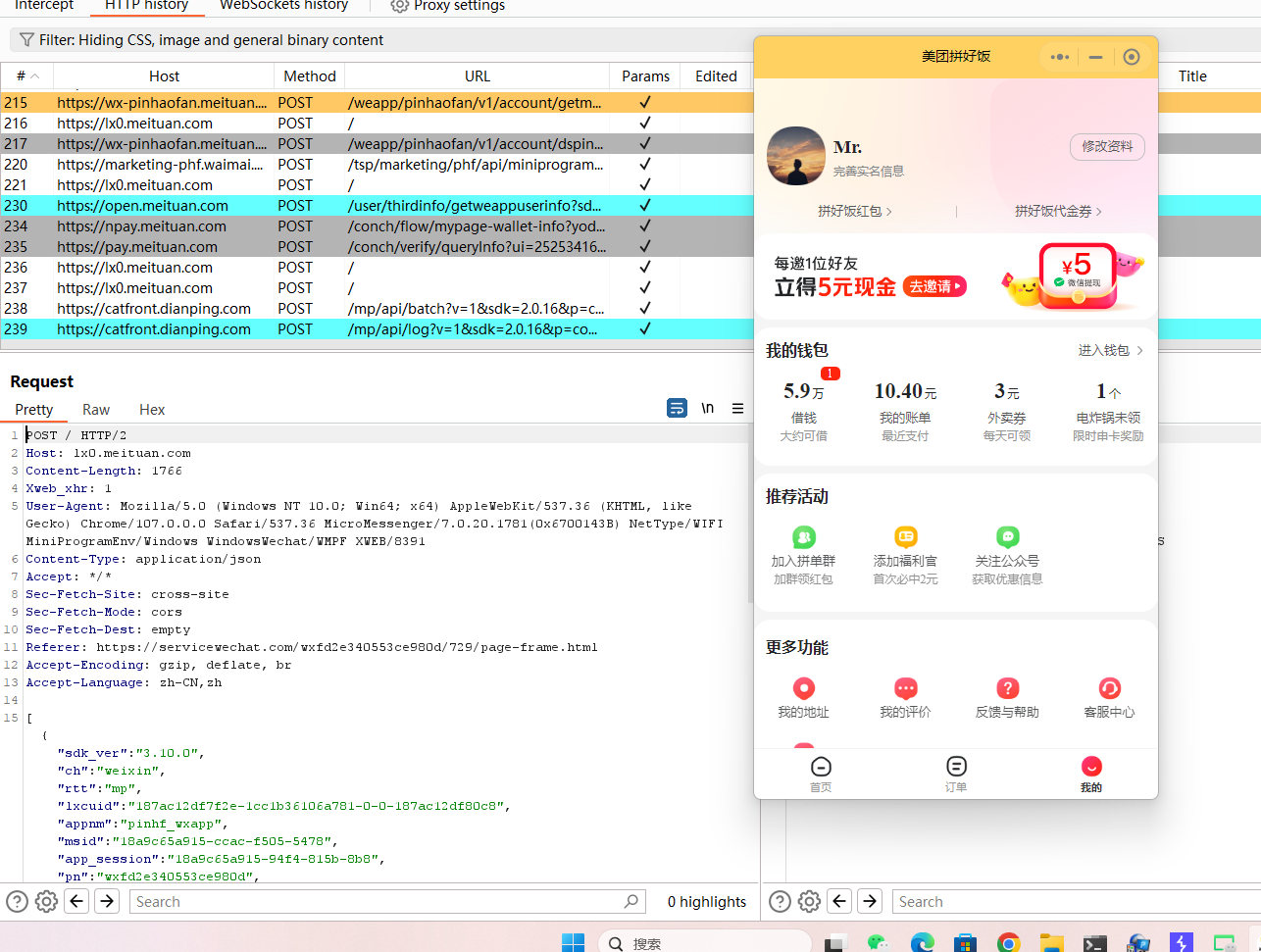Screen dimensions: 1261x952
Task: Click the 反馈与帮助 help icon
Action: 1007,688
